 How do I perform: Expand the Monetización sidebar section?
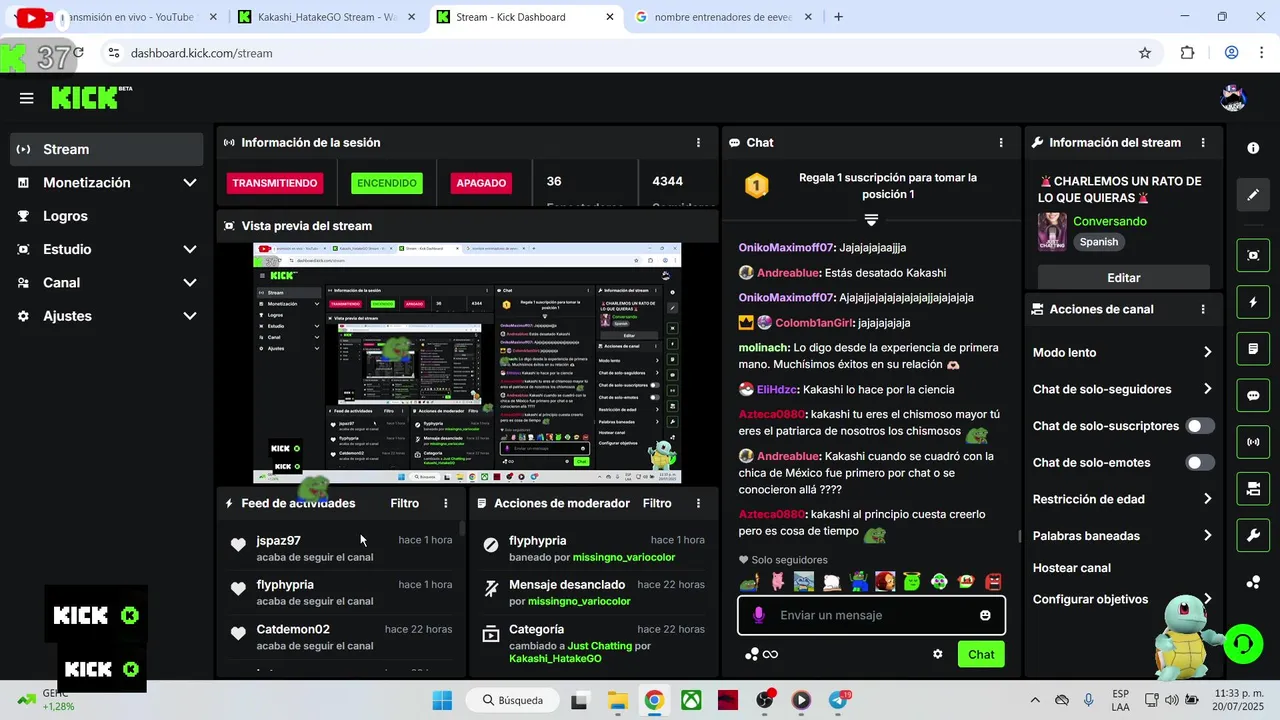[190, 183]
